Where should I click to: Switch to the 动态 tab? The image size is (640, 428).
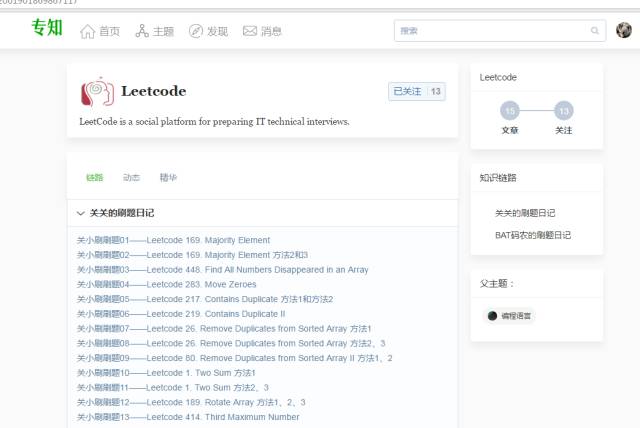click(x=131, y=177)
